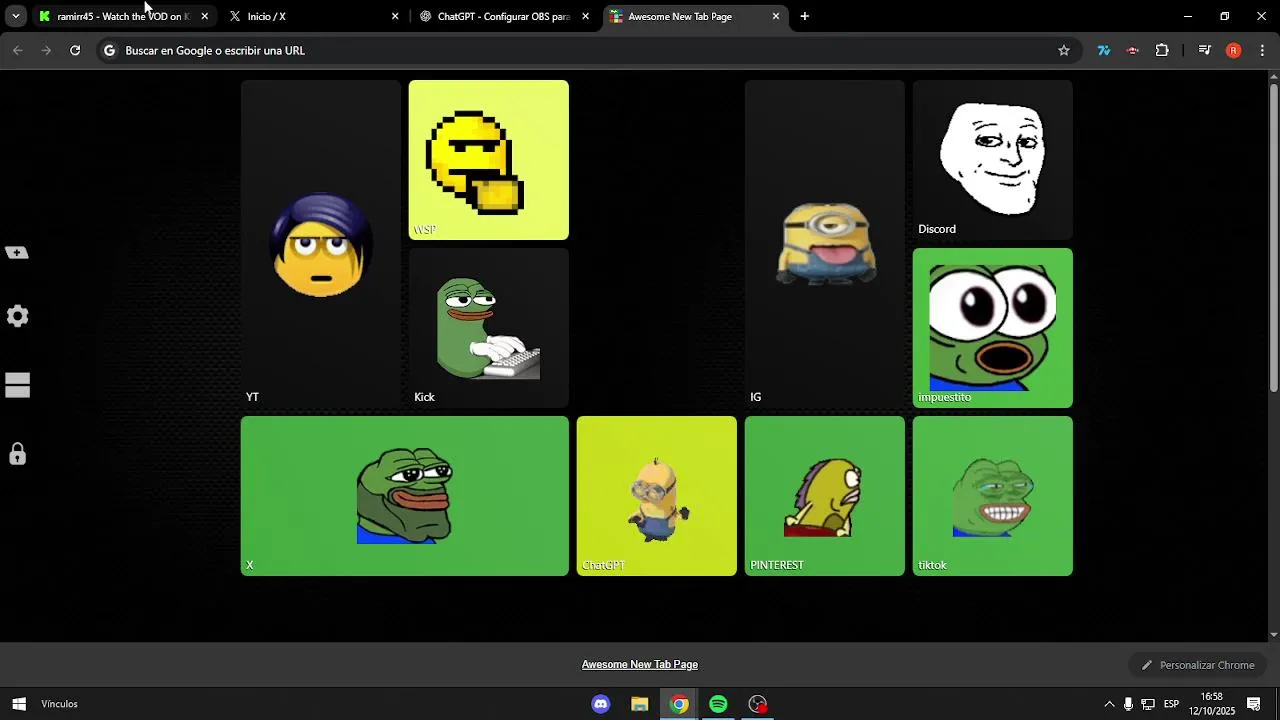Close the Awesome New Tab Page tab
This screenshot has height=720, width=1280.
tap(775, 16)
